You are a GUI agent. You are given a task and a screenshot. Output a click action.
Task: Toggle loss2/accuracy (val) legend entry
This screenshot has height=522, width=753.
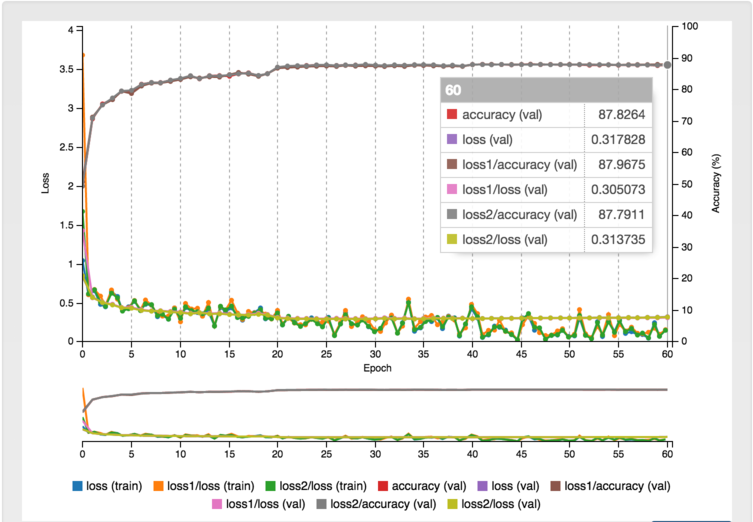376,504
